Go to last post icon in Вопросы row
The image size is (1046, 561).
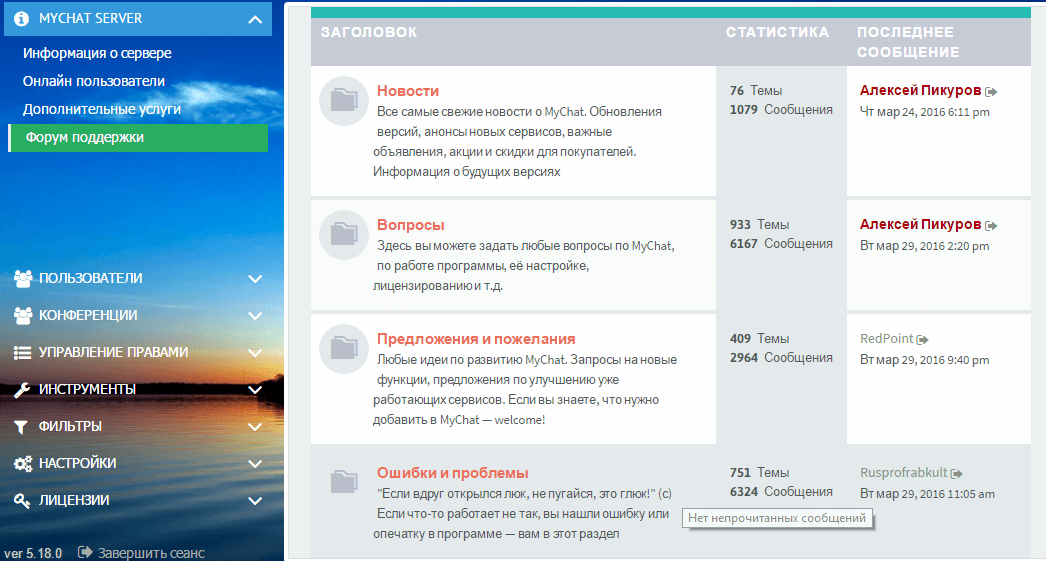991,226
